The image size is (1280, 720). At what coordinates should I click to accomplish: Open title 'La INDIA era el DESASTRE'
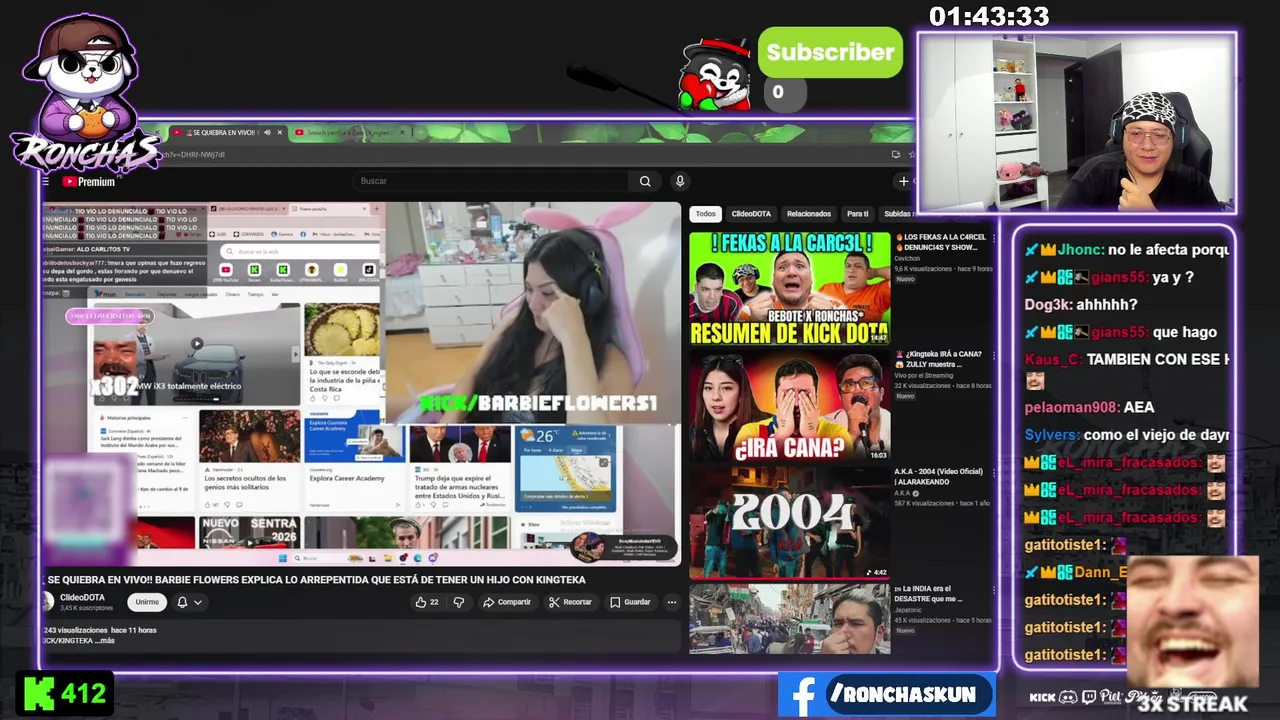coord(930,594)
